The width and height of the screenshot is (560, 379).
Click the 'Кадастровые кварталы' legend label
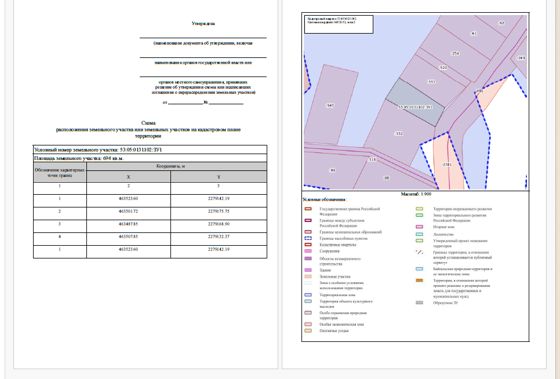338,245
